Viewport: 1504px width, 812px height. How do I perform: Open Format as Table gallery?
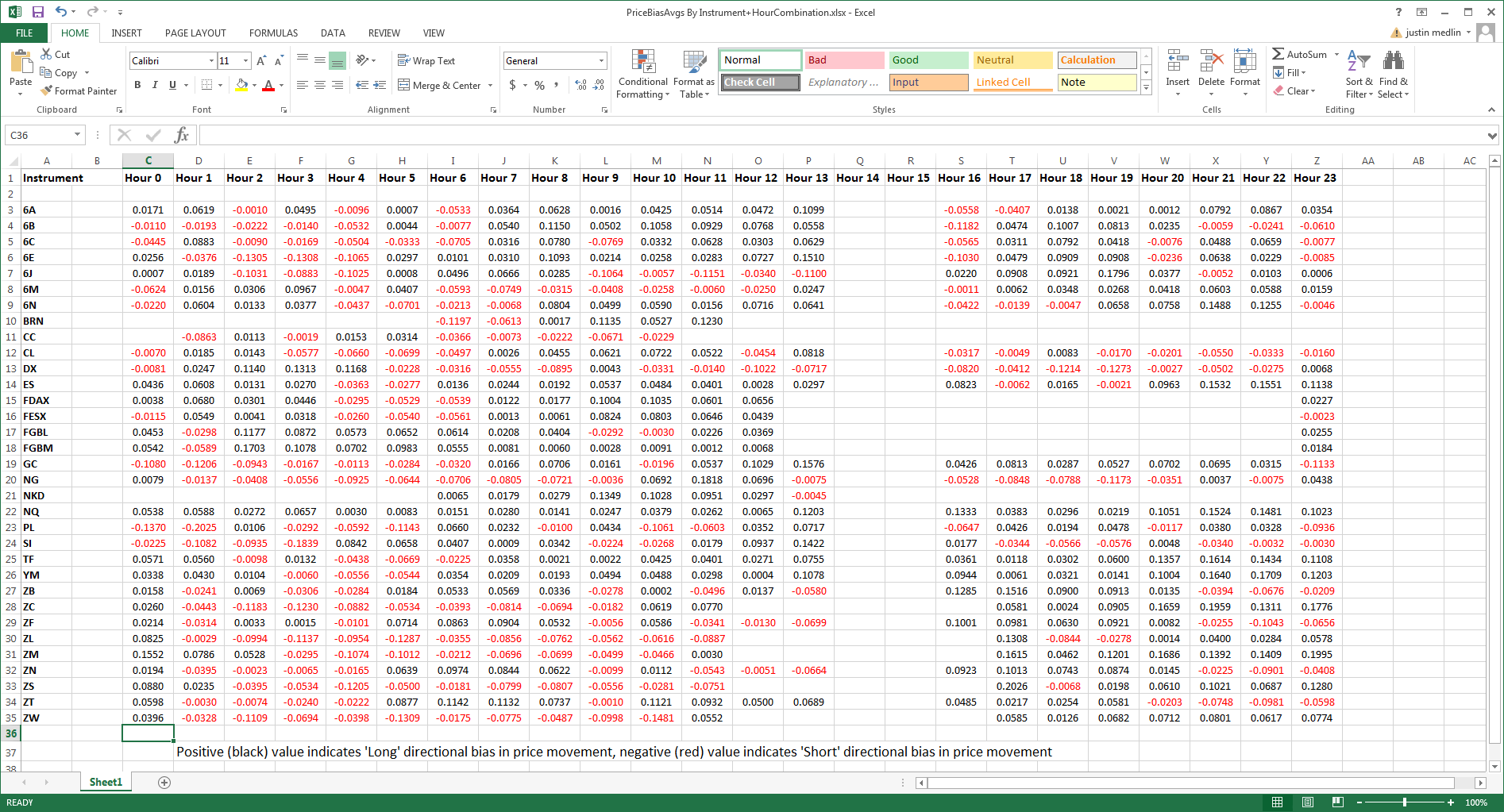point(694,74)
